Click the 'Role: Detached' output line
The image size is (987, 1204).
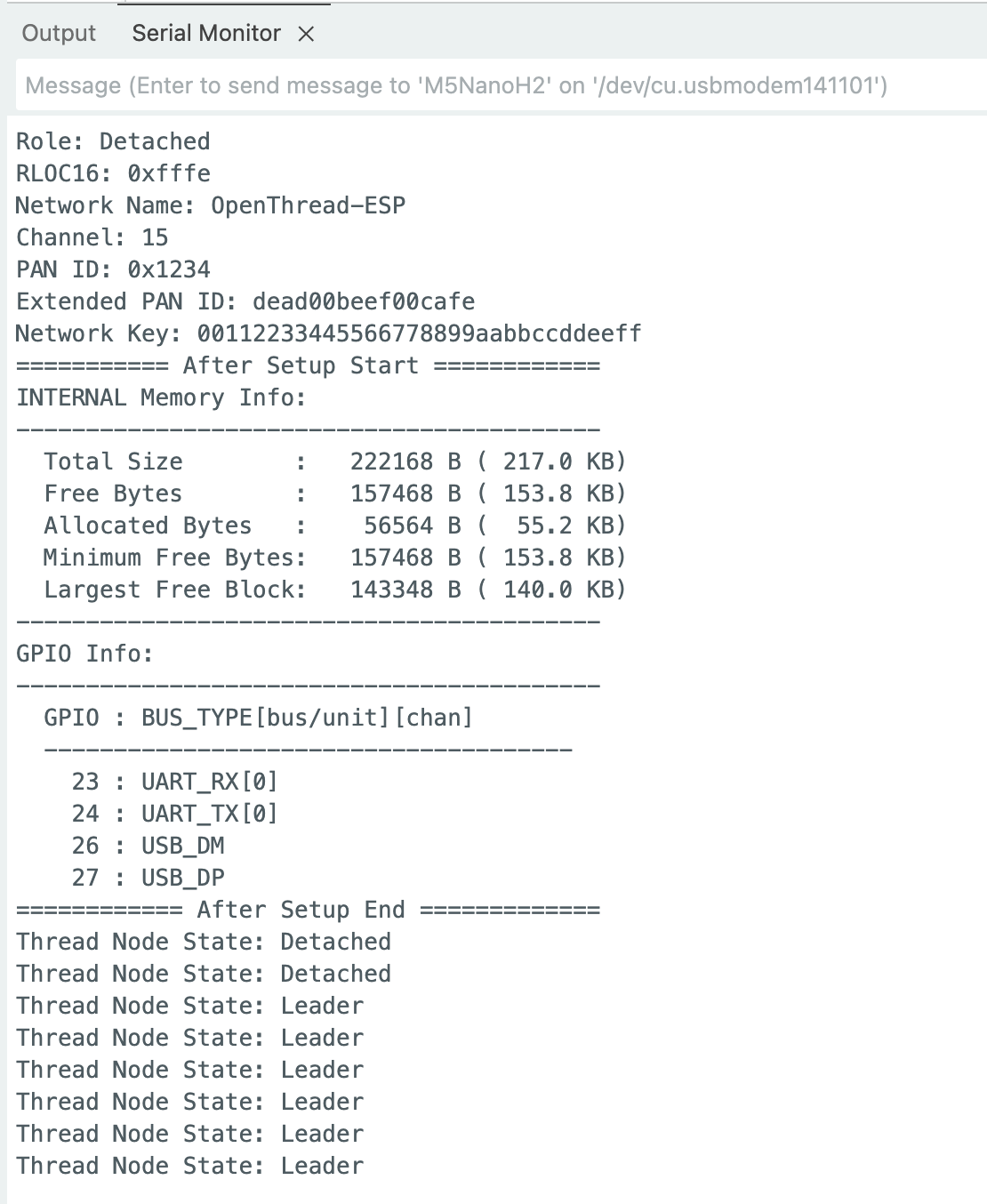pos(113,141)
